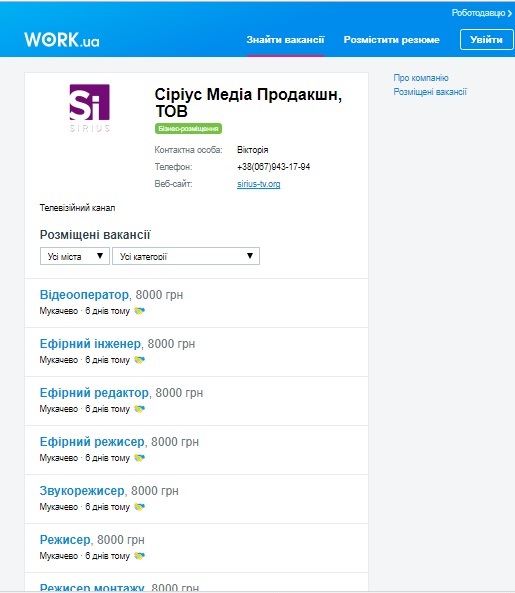515x593 pixels.
Task: Open Розмістити резюме menu item
Action: pos(392,40)
